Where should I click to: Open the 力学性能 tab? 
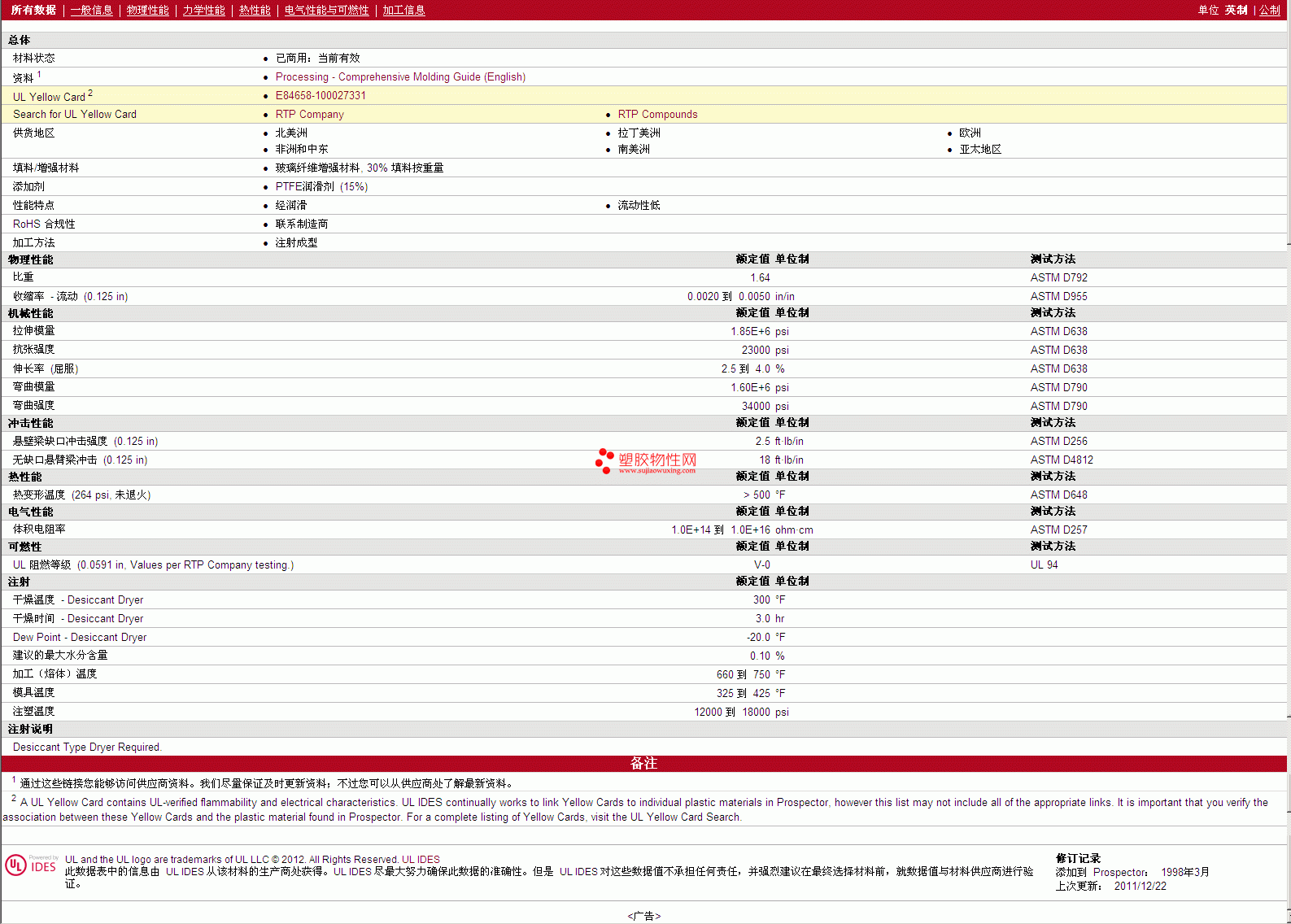(203, 10)
